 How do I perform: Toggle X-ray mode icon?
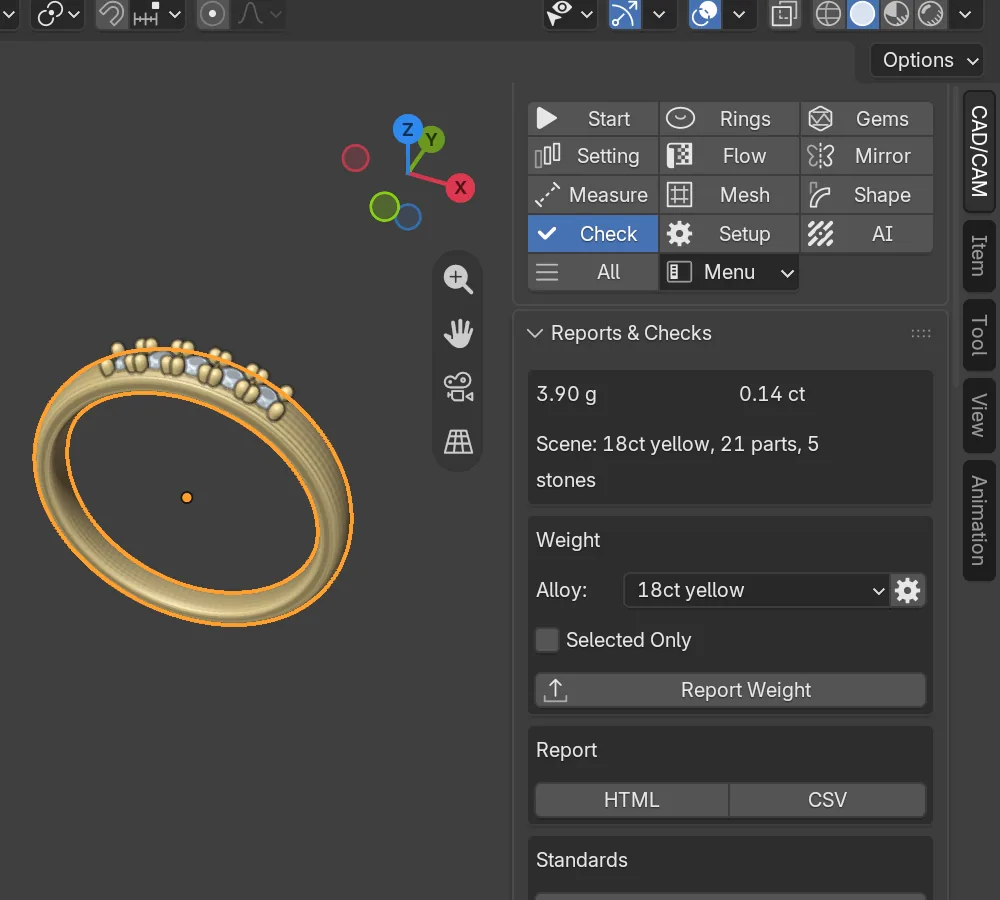(x=784, y=14)
